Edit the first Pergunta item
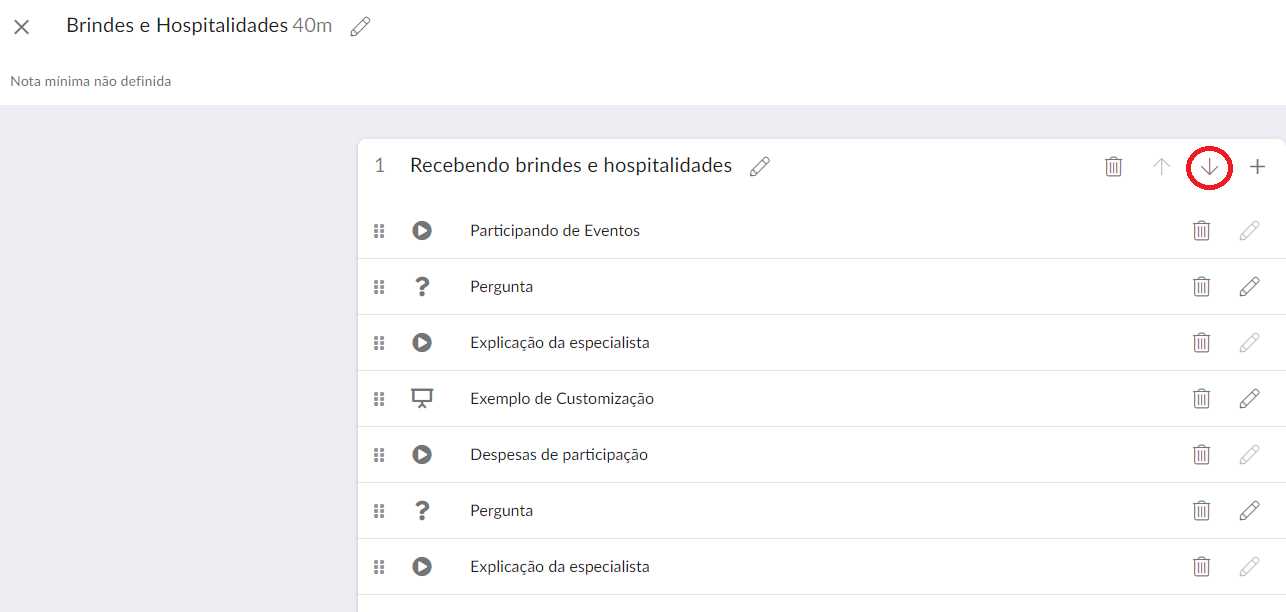This screenshot has height=612, width=1286. 1249,287
